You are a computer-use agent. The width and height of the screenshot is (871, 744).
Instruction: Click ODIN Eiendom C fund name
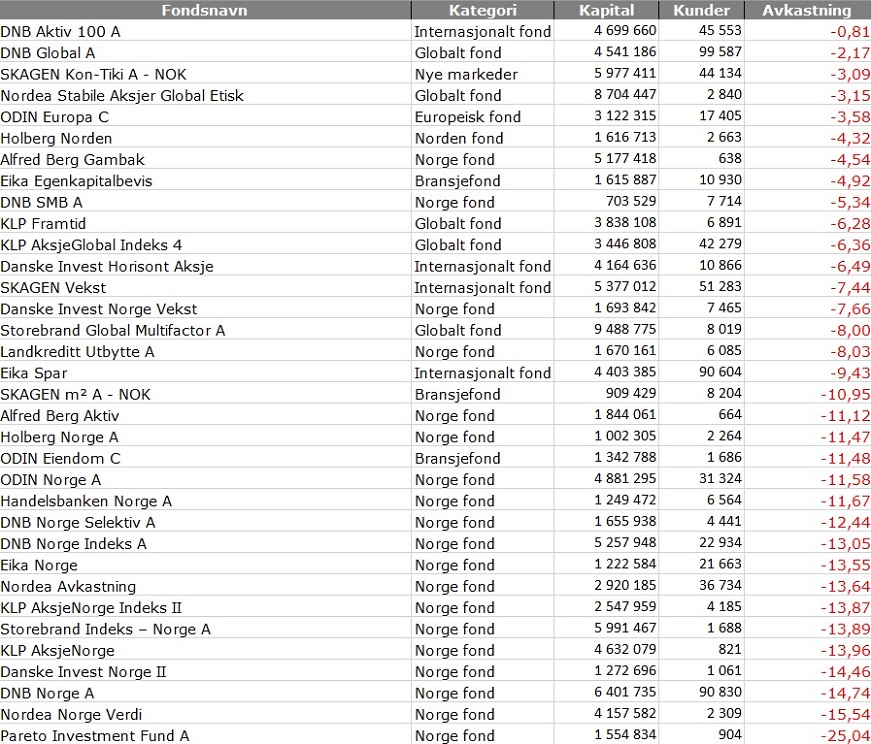point(61,458)
